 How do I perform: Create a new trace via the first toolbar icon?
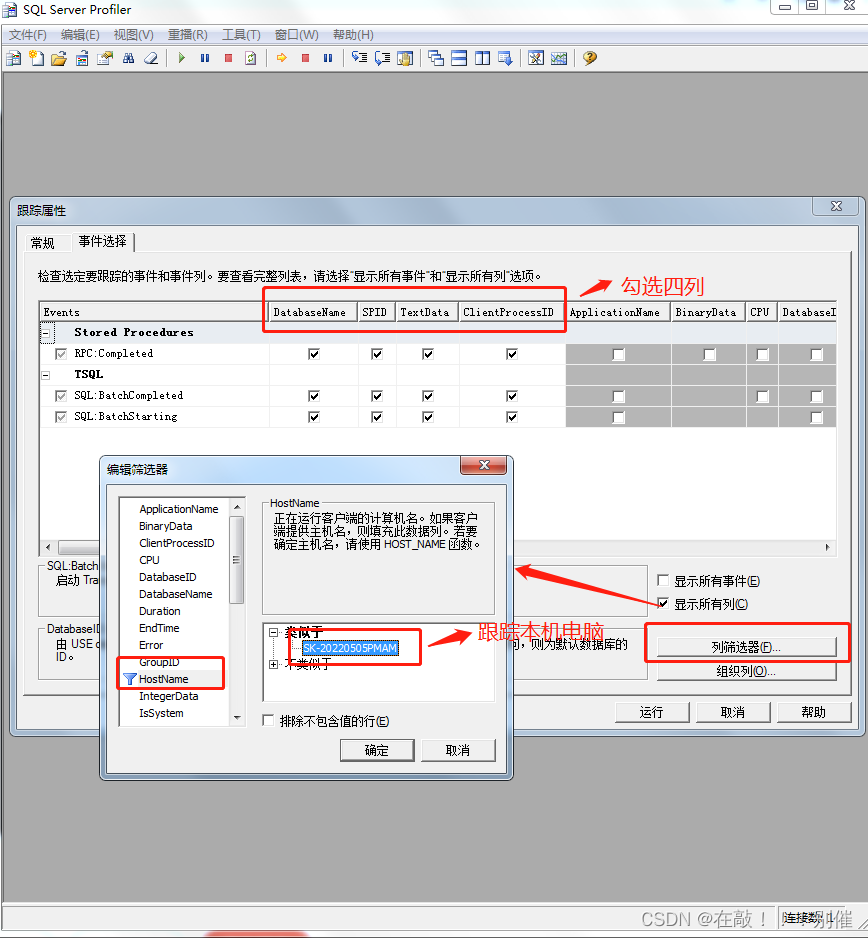(13, 58)
